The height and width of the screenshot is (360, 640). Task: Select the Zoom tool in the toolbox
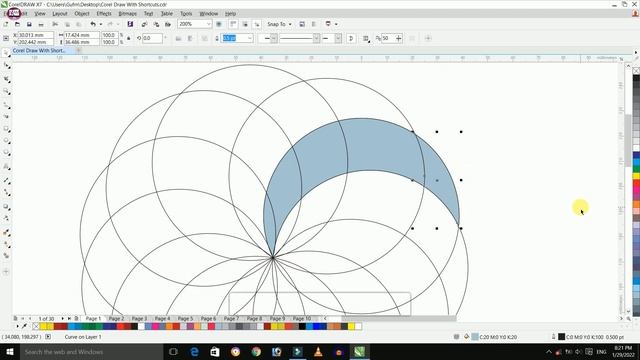click(6, 91)
